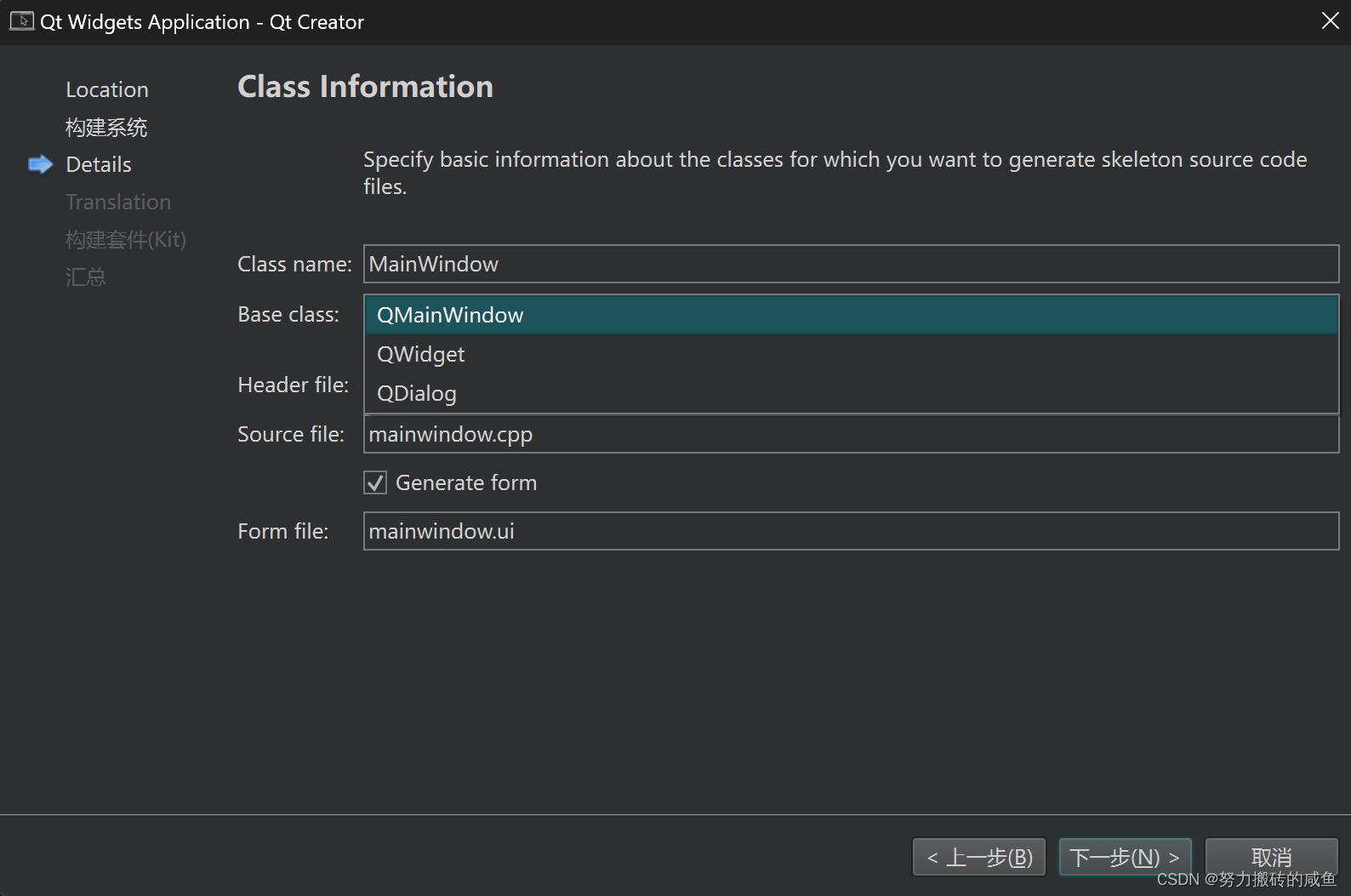This screenshot has height=896, width=1351.
Task: Click the Class Information heading
Action: (x=365, y=87)
